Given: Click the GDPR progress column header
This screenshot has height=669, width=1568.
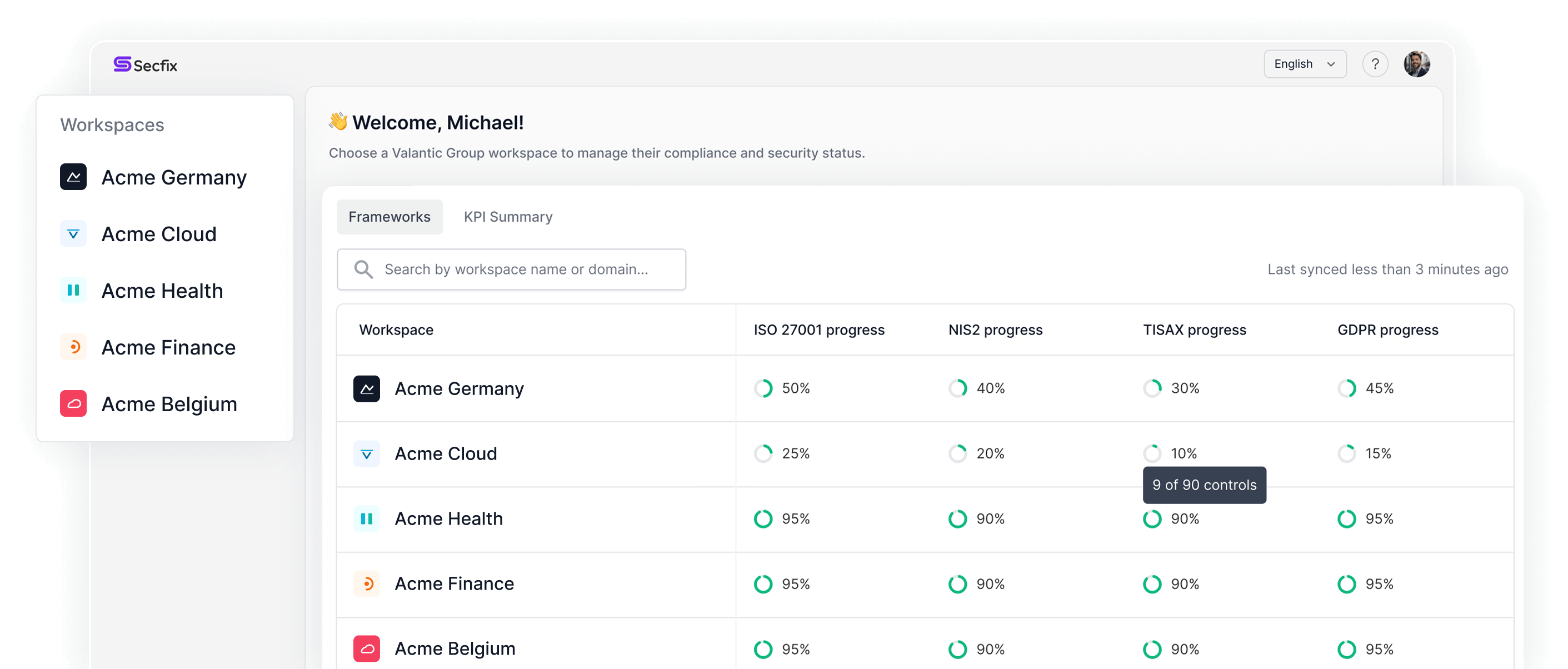Looking at the screenshot, I should pos(1388,329).
